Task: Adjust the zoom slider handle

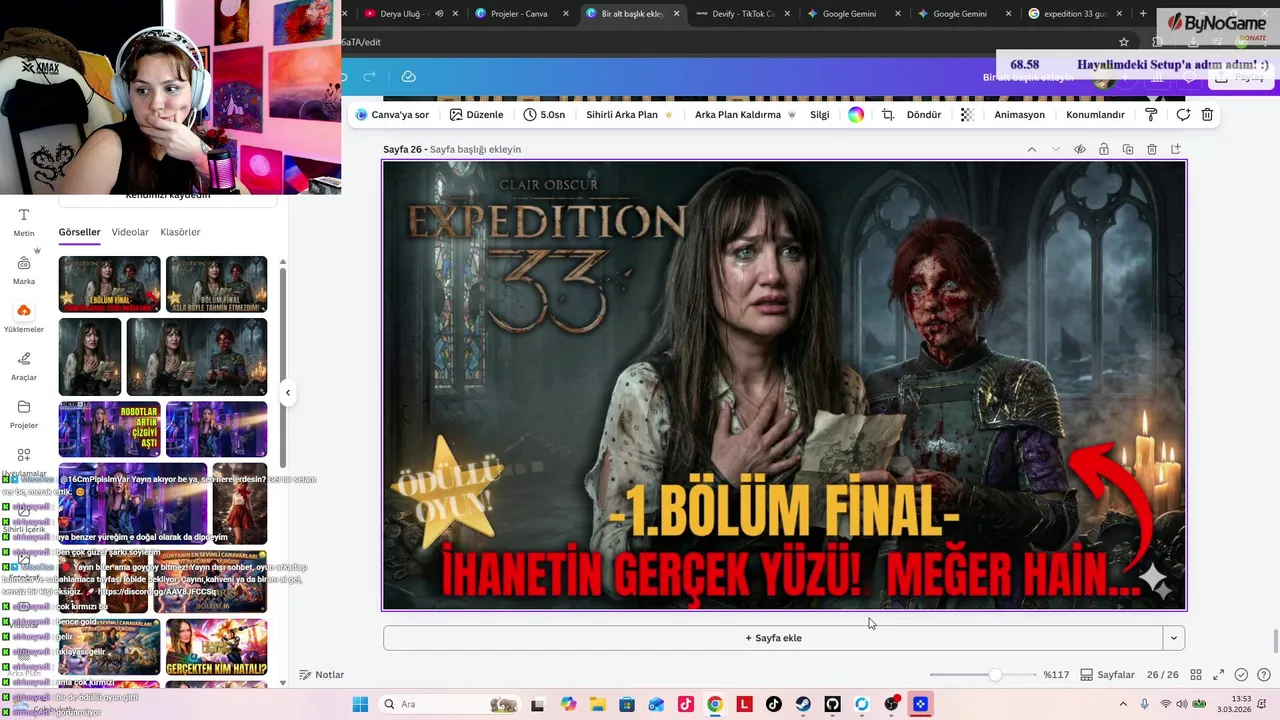Action: 995,675
